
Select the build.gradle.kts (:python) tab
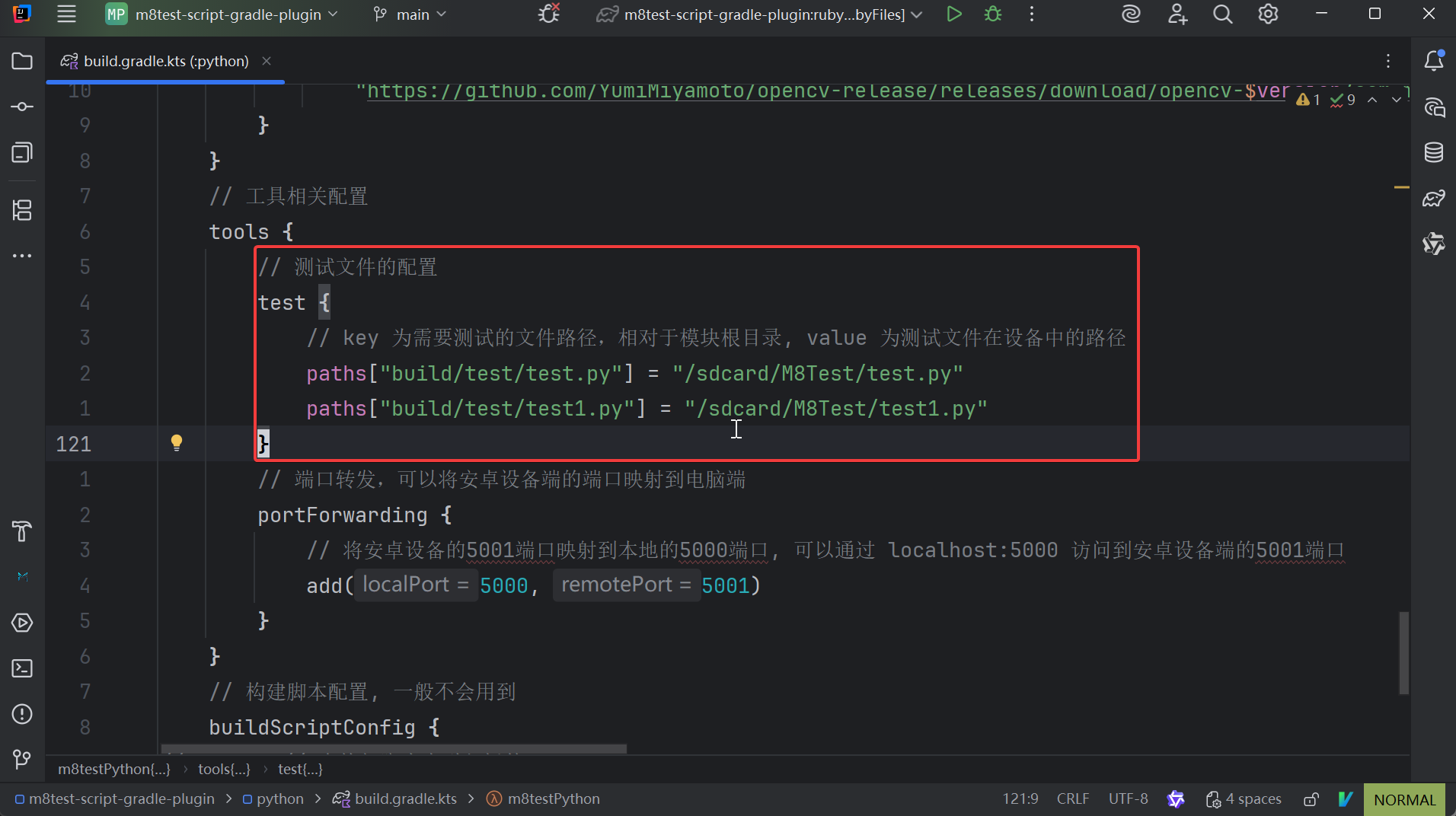pyautogui.click(x=165, y=61)
